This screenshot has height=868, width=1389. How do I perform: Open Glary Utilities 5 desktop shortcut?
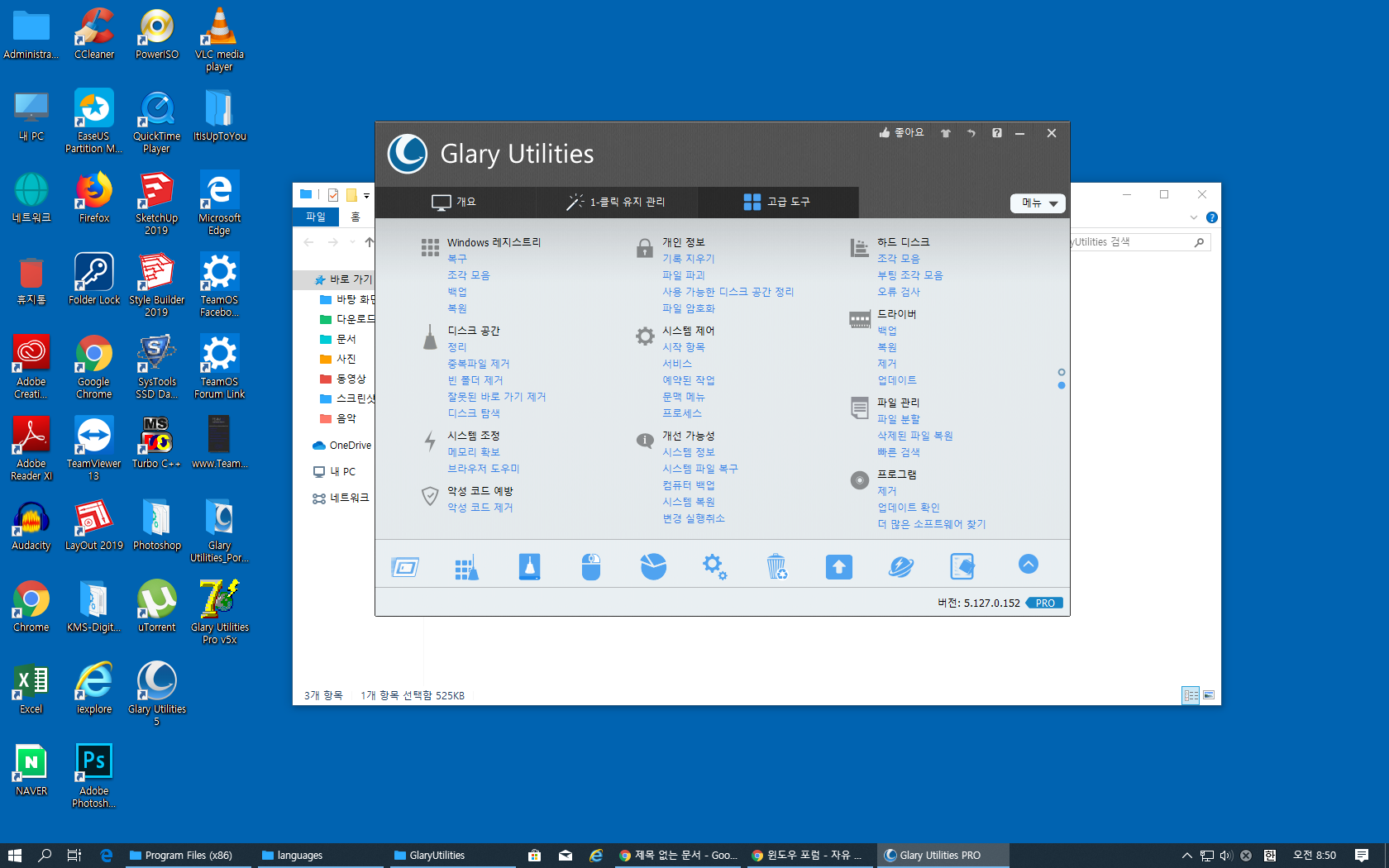(x=156, y=693)
